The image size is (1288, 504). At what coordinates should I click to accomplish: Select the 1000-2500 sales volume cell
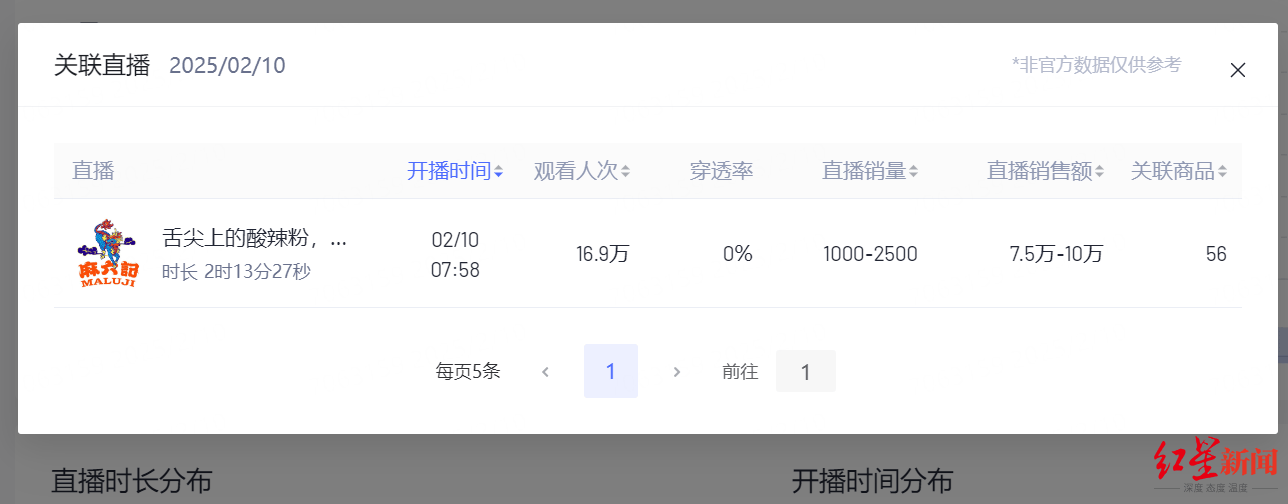[870, 254]
